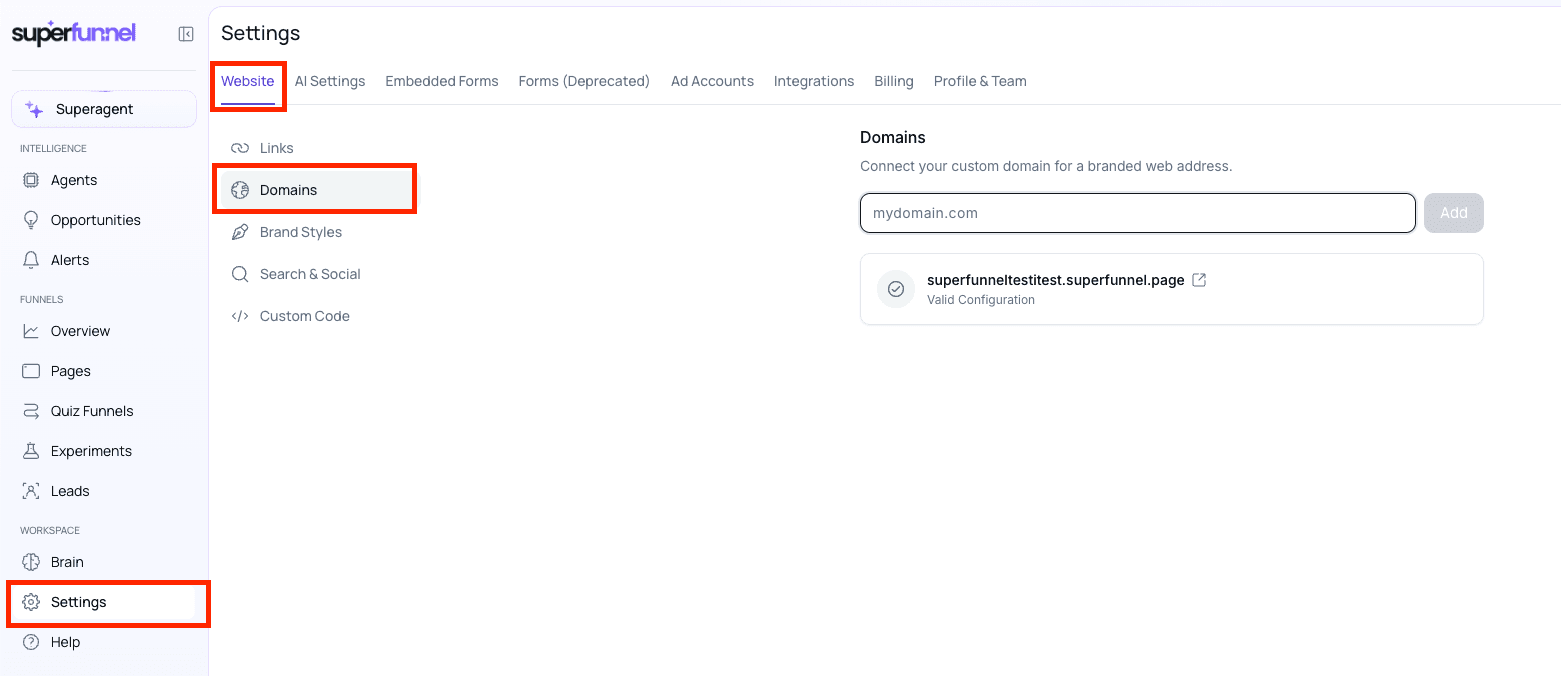Click the 'Connect your custom domain' description

click(1046, 166)
